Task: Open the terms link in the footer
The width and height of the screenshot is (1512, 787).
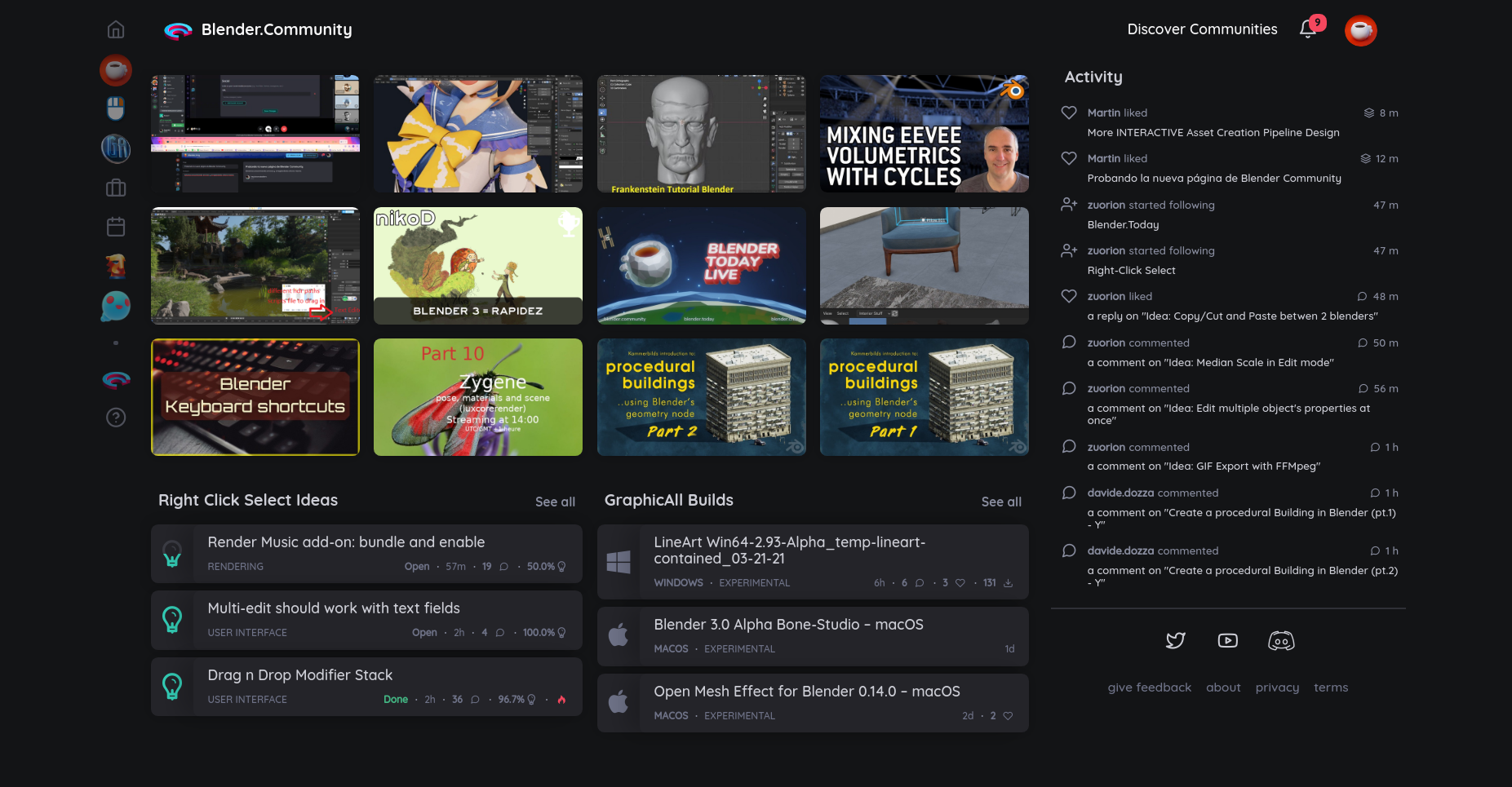Action: coord(1331,688)
